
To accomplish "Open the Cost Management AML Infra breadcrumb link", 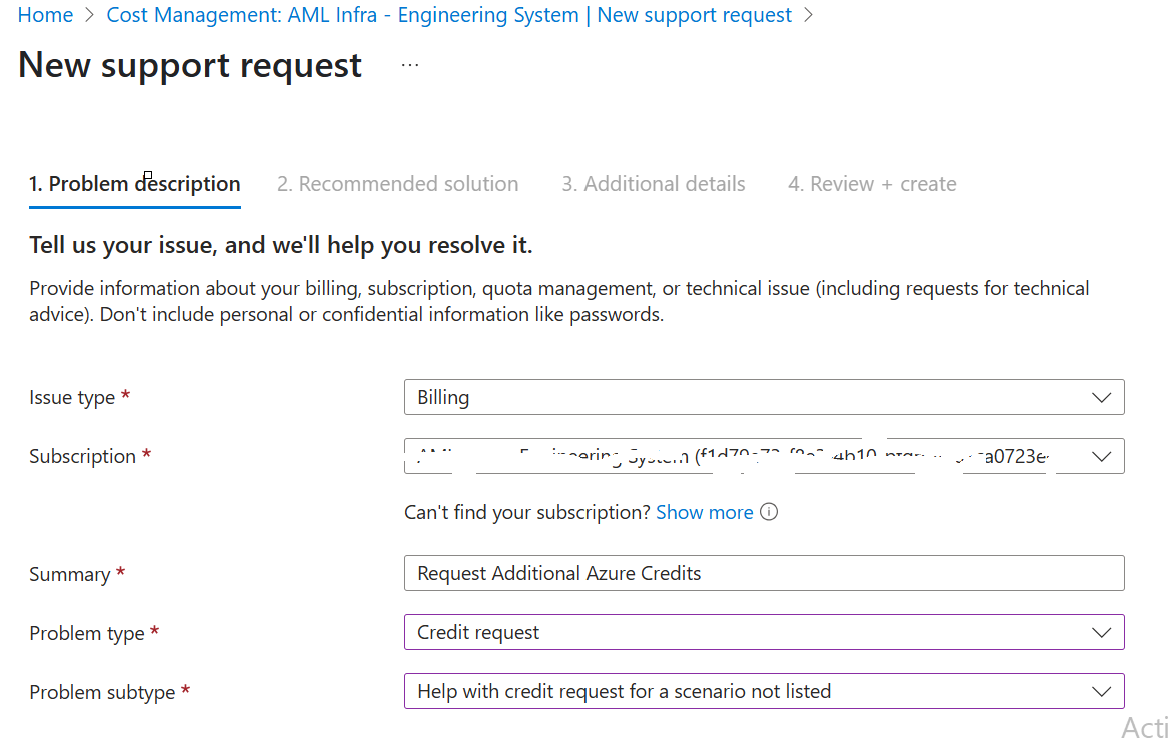I will pyautogui.click(x=449, y=15).
